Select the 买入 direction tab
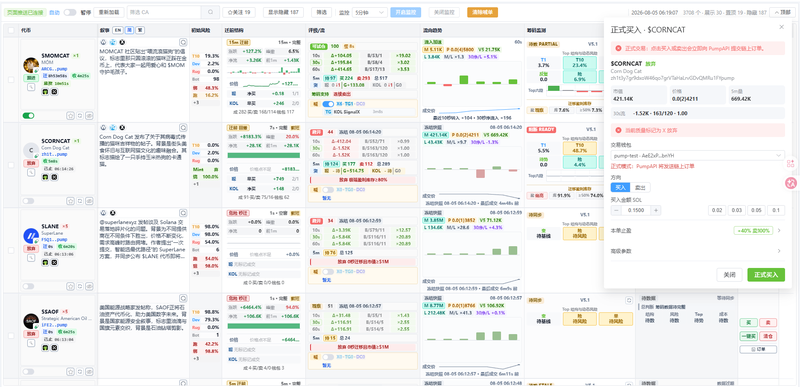 pyautogui.click(x=620, y=188)
